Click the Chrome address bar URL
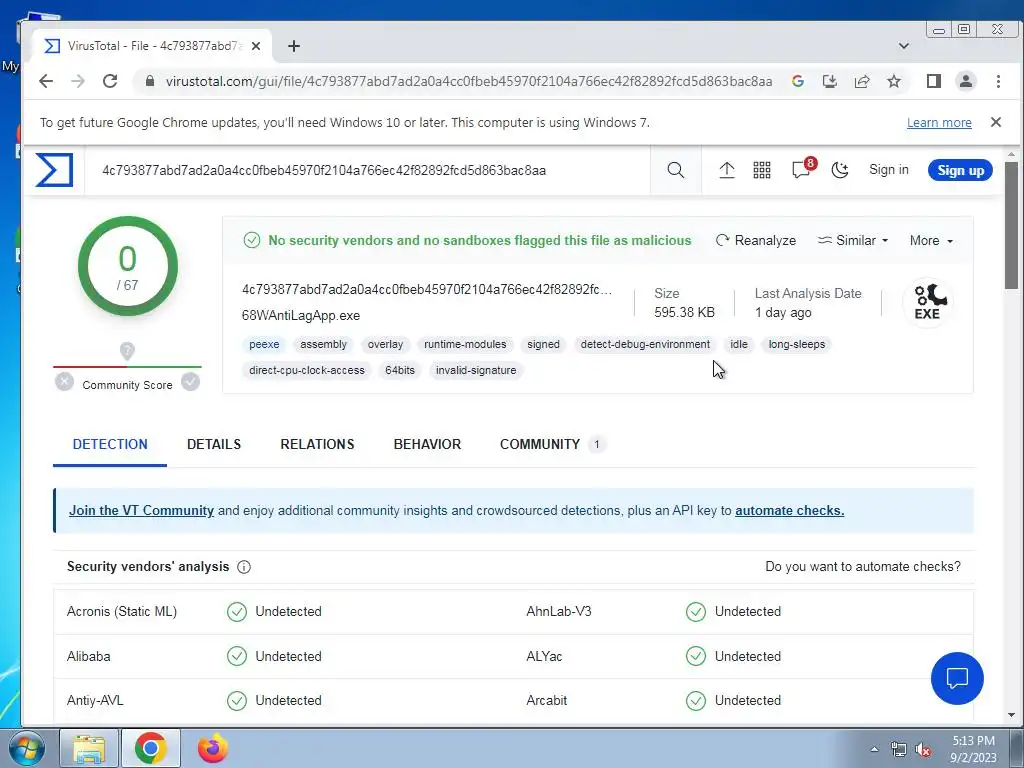 [469, 81]
